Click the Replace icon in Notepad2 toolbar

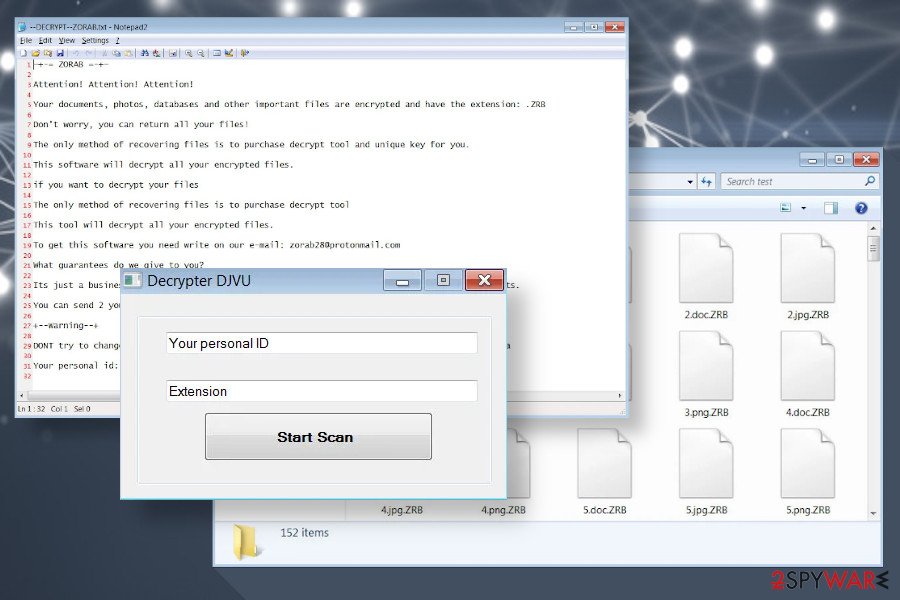[x=157, y=53]
